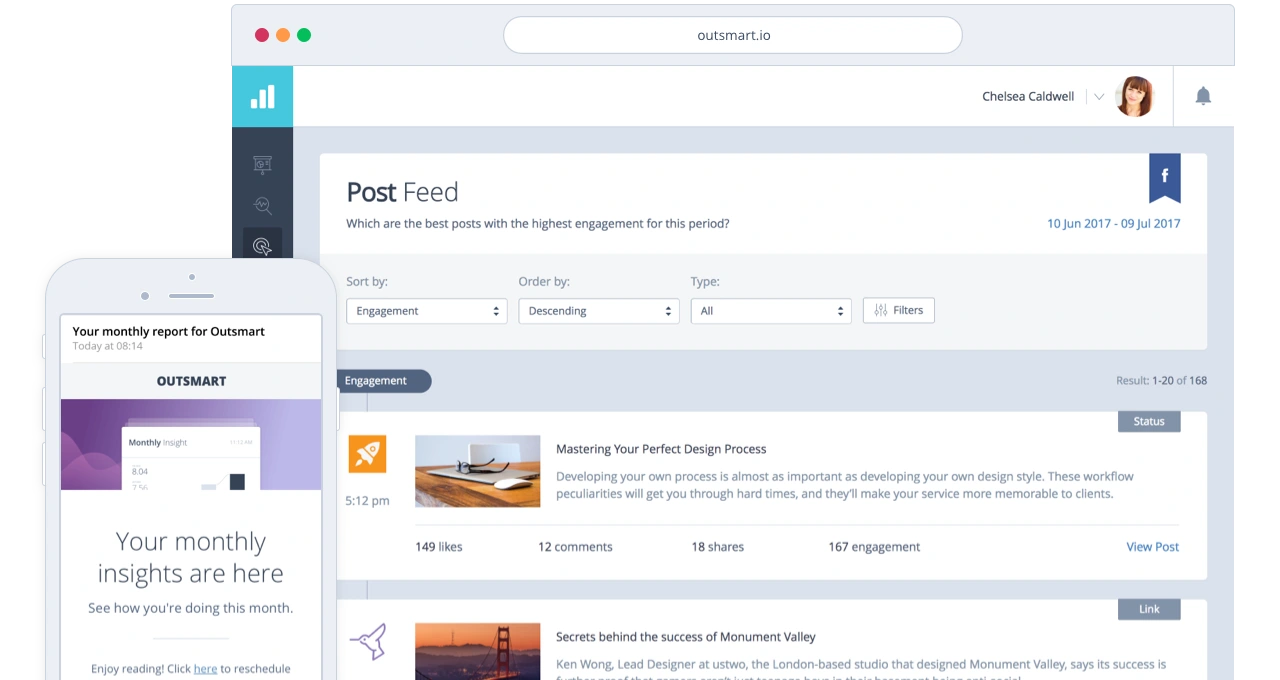Click the Design Process post thumbnail
This screenshot has width=1280, height=680.
[477, 471]
